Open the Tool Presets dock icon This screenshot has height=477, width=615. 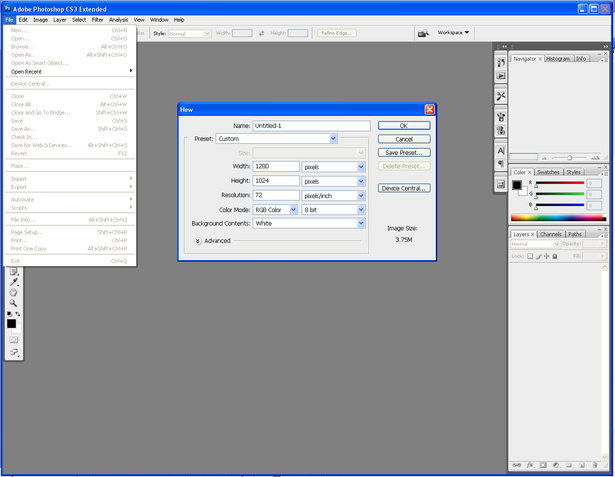501,96
